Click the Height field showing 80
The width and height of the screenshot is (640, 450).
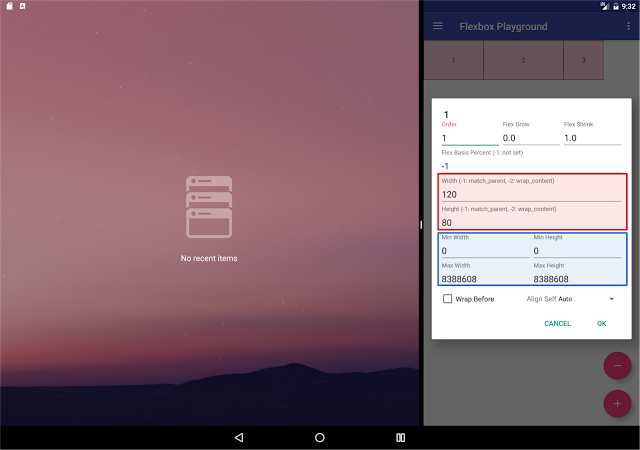[531, 222]
